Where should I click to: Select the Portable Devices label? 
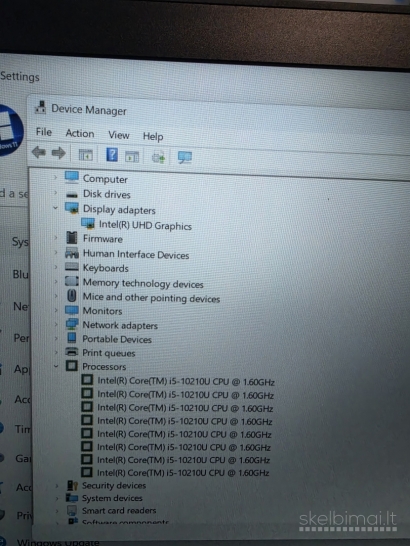pyautogui.click(x=117, y=339)
